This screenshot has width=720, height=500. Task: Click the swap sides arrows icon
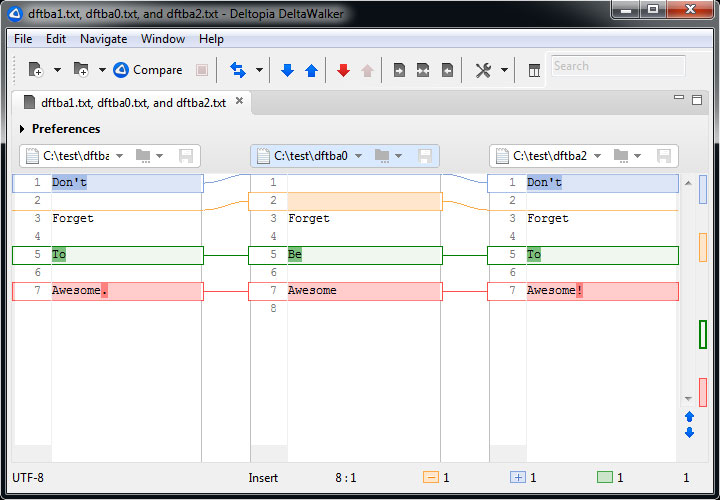pyautogui.click(x=238, y=70)
